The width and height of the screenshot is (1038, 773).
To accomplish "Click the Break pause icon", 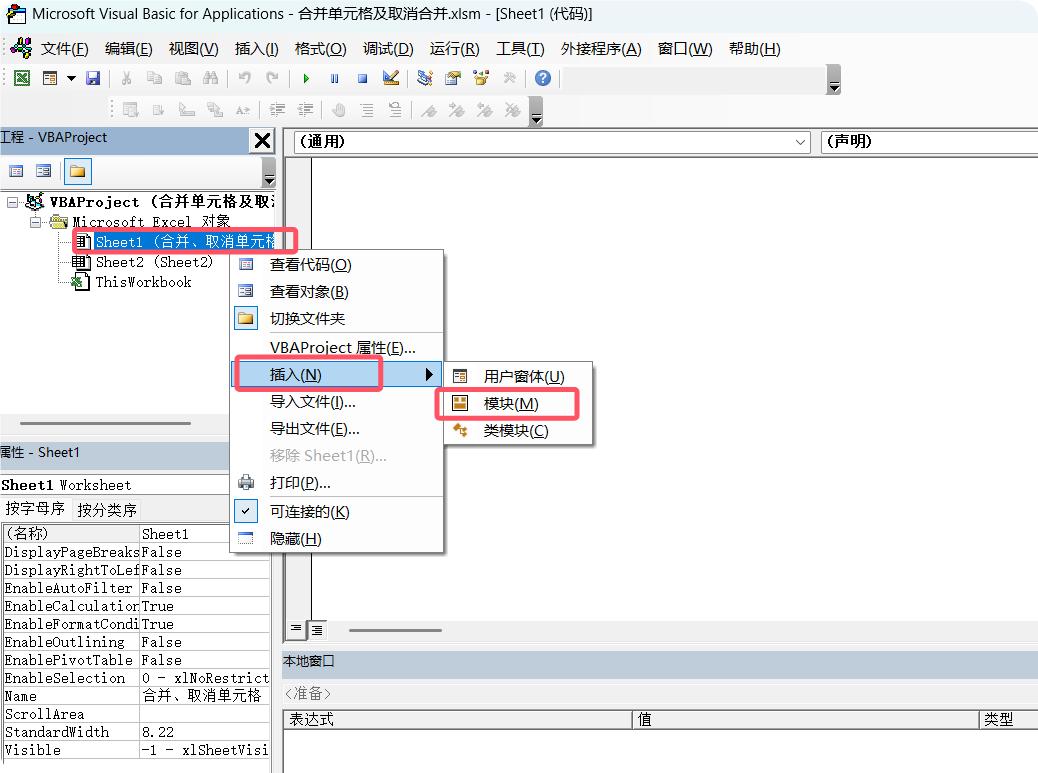I will (x=334, y=78).
